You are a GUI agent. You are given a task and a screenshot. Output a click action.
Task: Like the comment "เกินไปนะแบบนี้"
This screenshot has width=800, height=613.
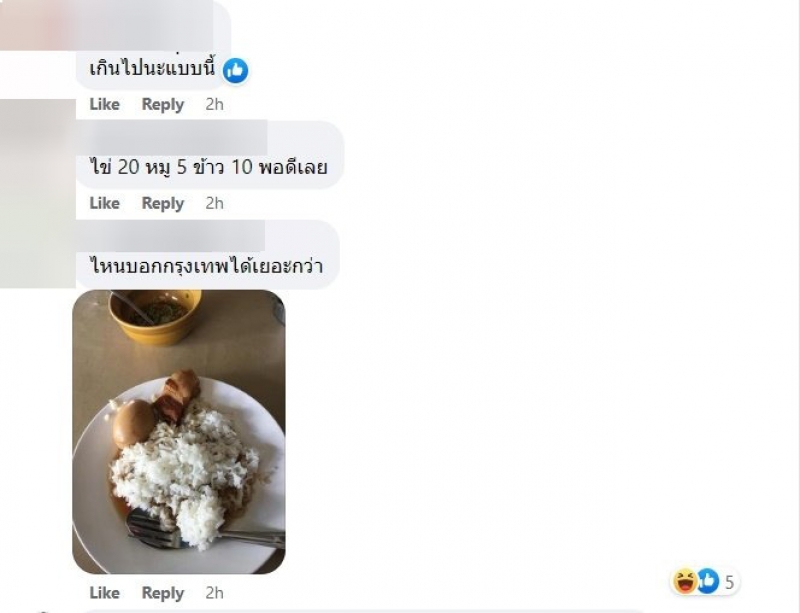pyautogui.click(x=105, y=104)
